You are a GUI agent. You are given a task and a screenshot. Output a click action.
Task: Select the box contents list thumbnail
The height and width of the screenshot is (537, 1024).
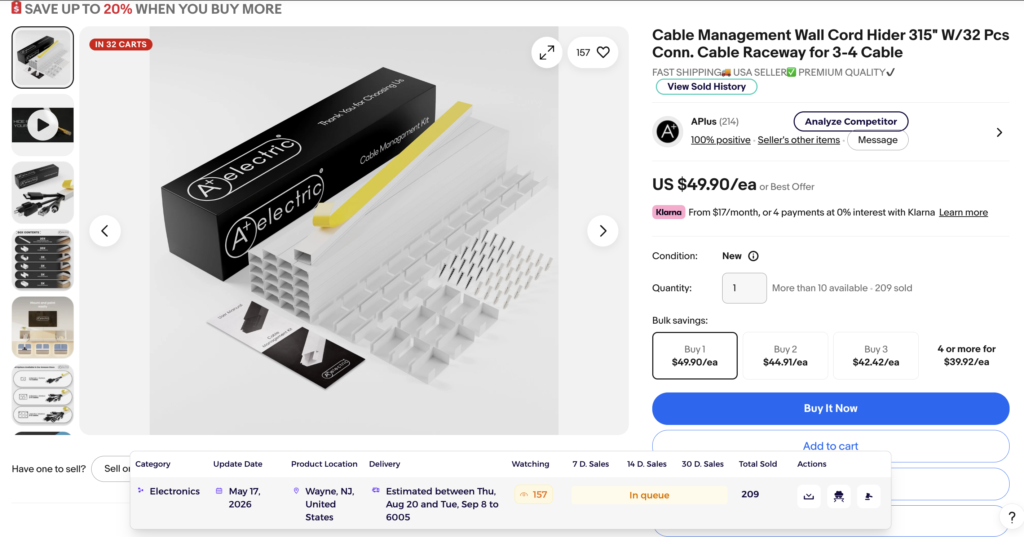tap(42, 260)
